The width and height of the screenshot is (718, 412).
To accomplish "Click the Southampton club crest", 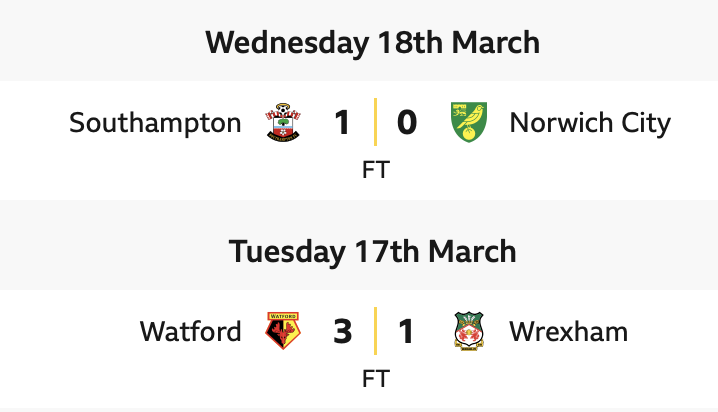I will [280, 123].
